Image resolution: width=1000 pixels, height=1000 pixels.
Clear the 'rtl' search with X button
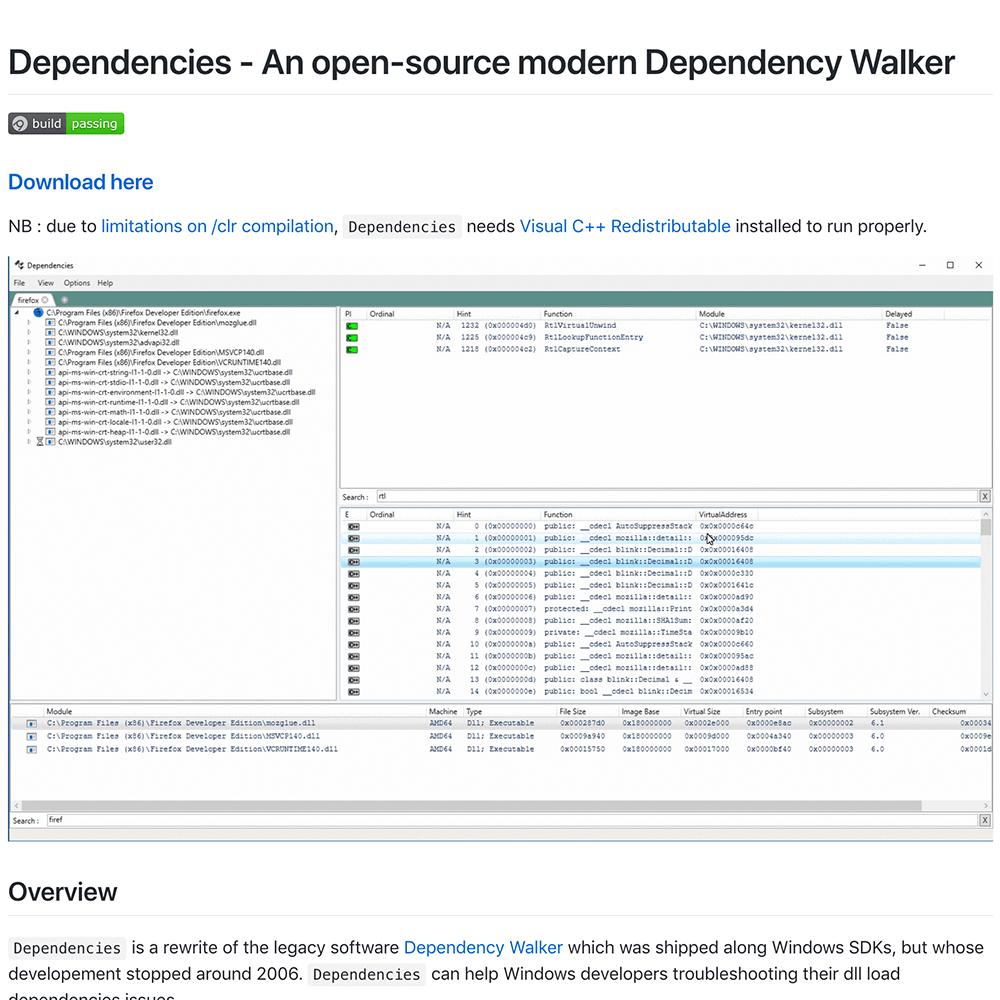click(x=985, y=496)
